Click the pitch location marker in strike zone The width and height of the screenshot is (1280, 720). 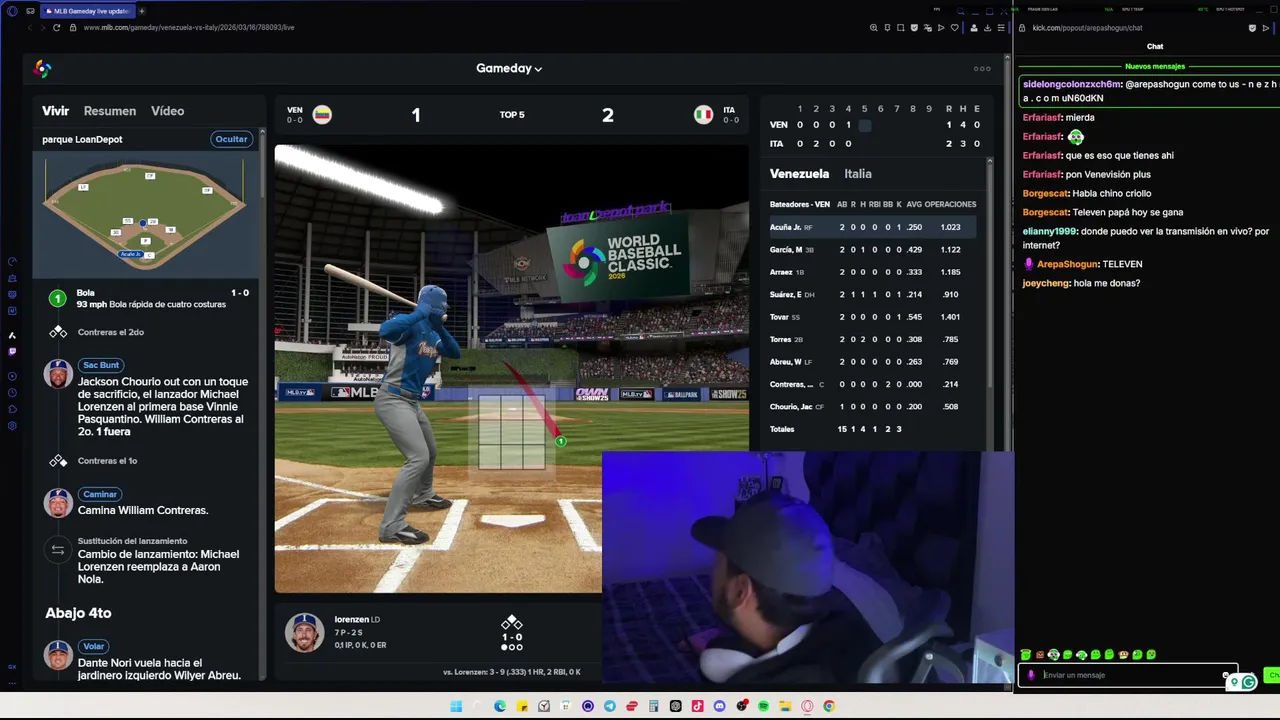click(561, 441)
